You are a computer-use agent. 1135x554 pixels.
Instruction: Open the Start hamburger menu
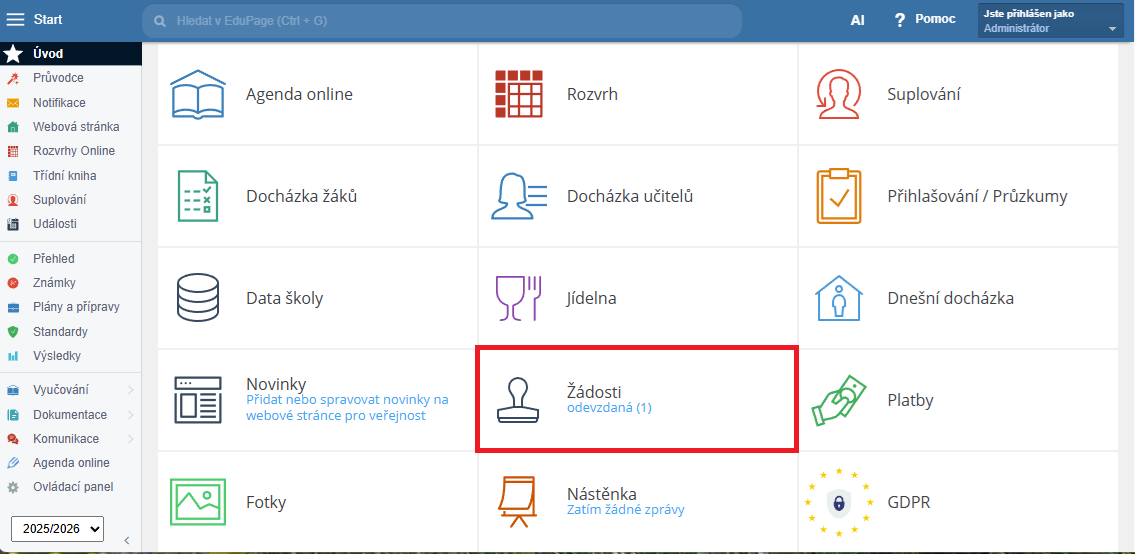15,20
